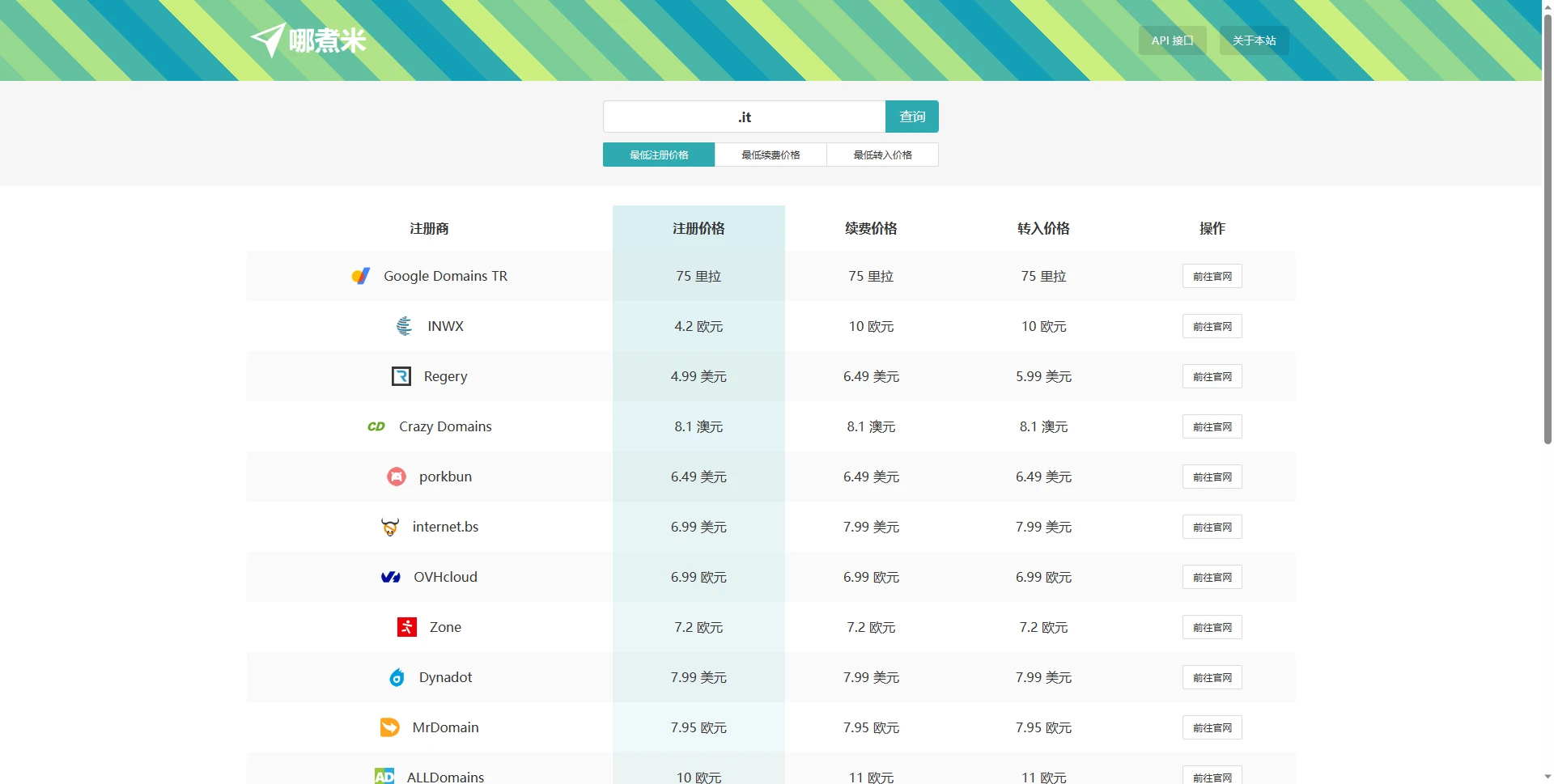Switch to the 最低续费价格 tab
Image resolution: width=1554 pixels, height=784 pixels.
[771, 155]
